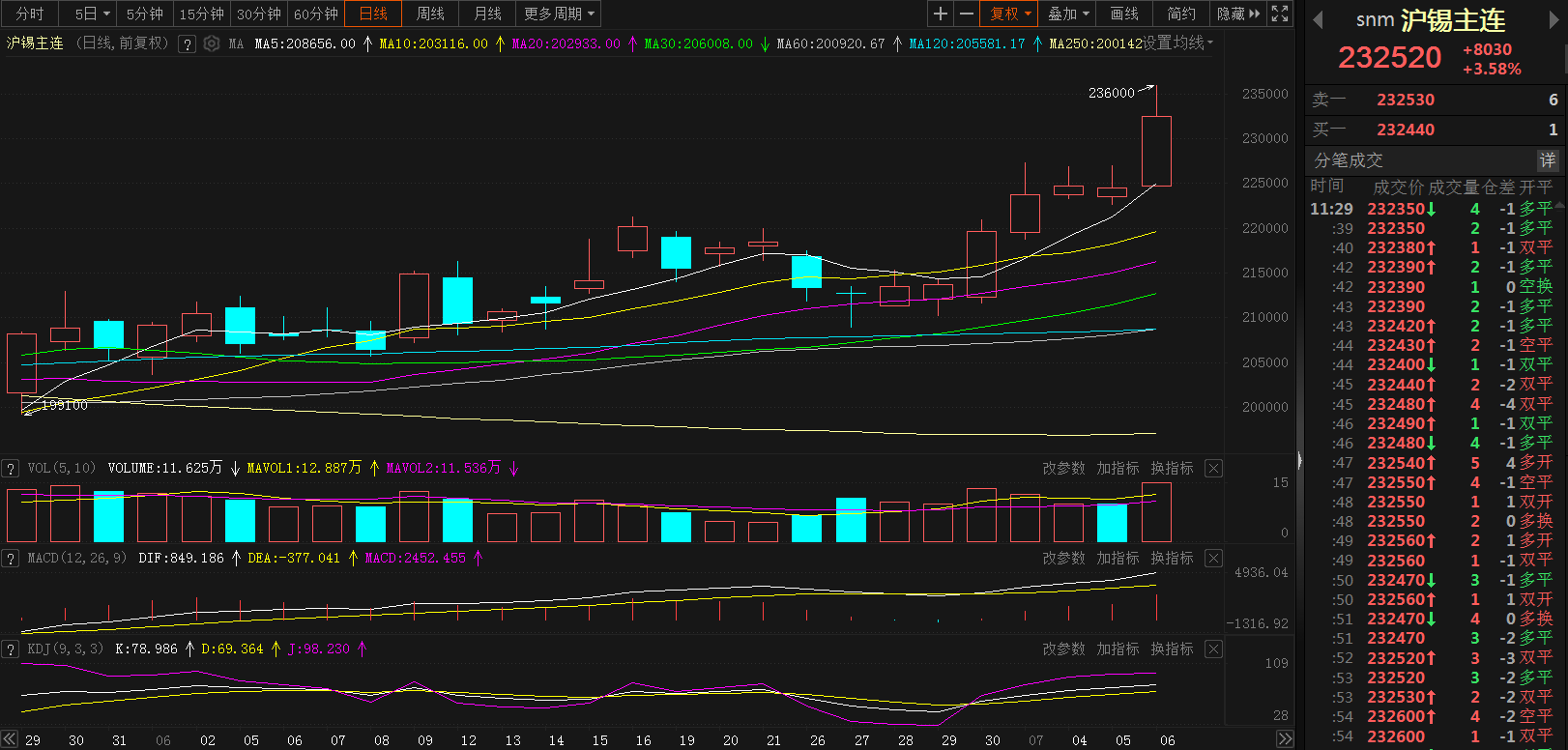Image resolution: width=1568 pixels, height=750 pixels.
Task: Click 详 details button for 分笔成交
Action: 1548,159
